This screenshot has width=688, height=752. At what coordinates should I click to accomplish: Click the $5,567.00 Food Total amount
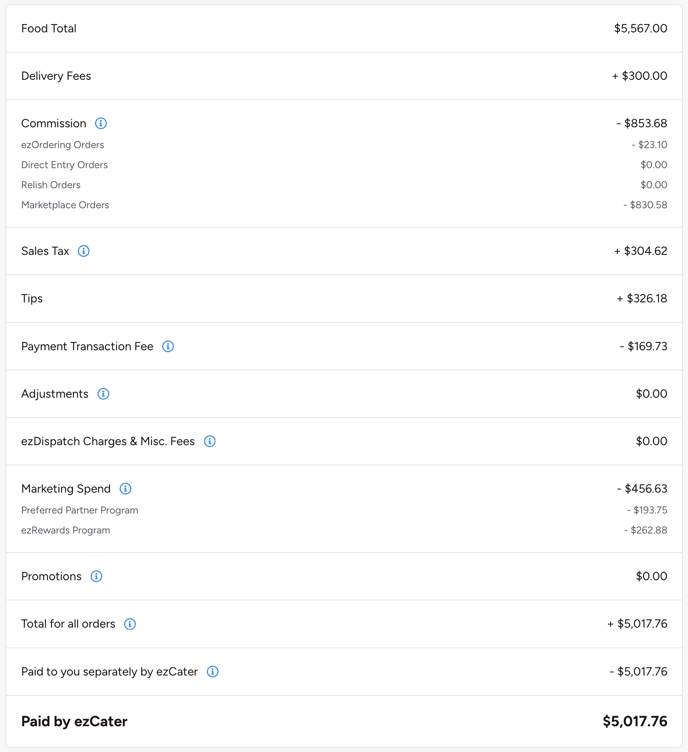point(640,29)
